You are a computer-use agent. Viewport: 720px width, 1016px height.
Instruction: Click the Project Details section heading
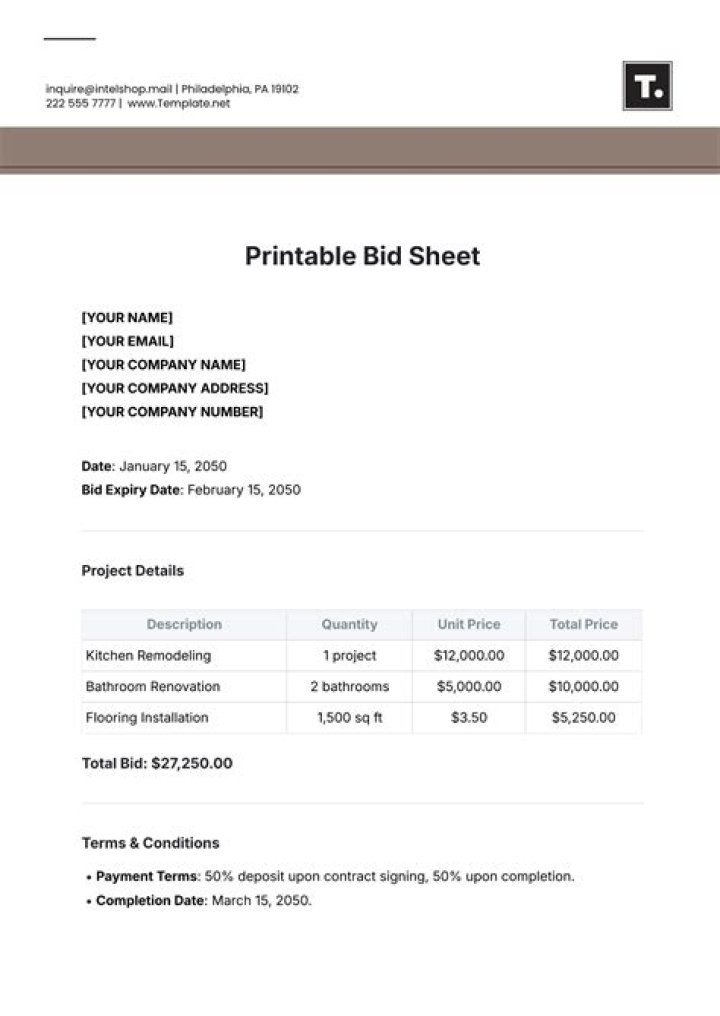[x=132, y=571]
